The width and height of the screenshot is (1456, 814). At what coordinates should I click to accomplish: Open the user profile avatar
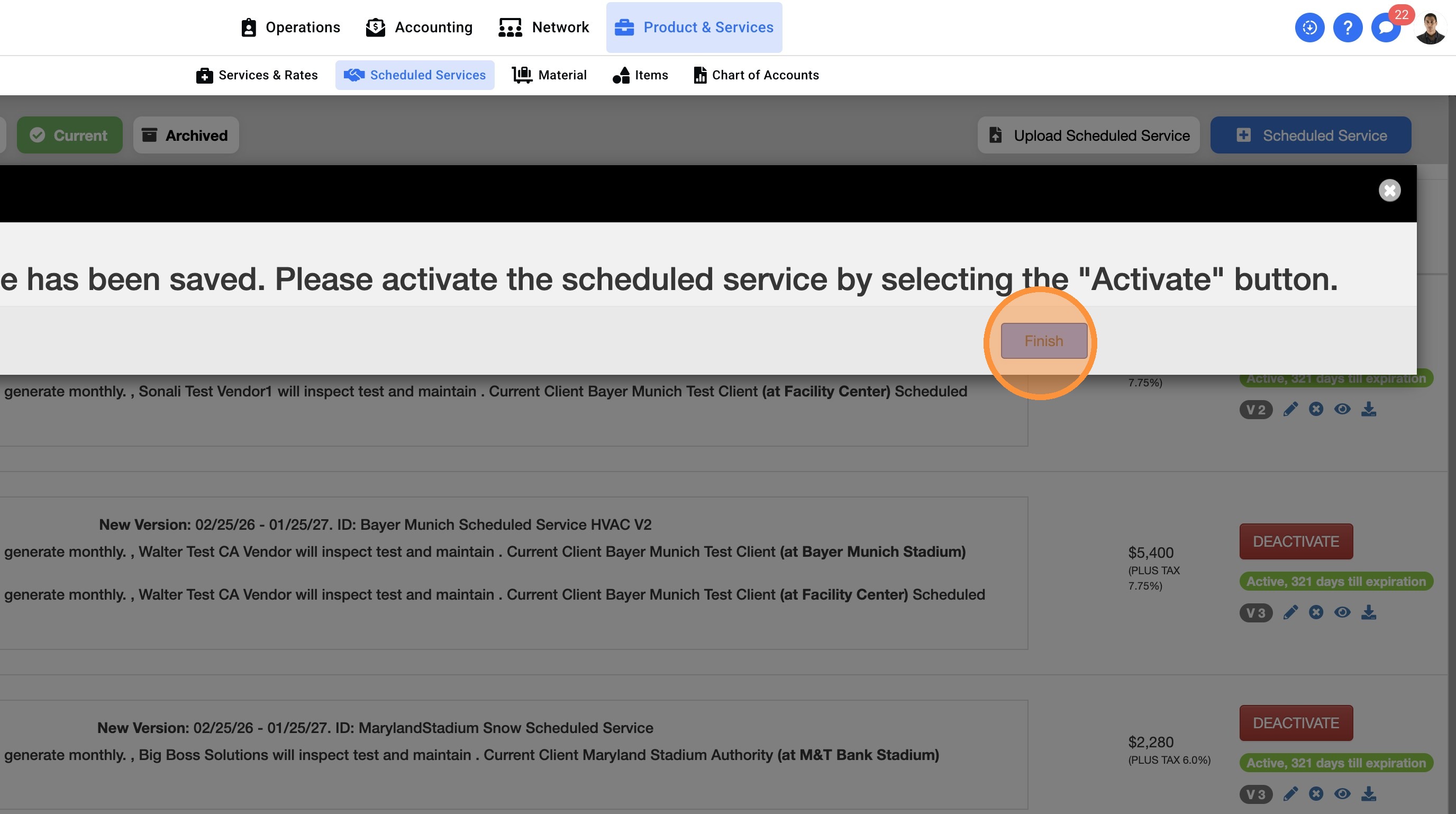pos(1430,28)
